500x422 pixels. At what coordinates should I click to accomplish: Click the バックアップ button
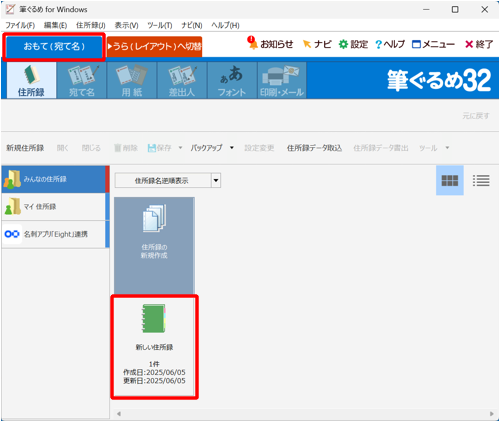206,148
